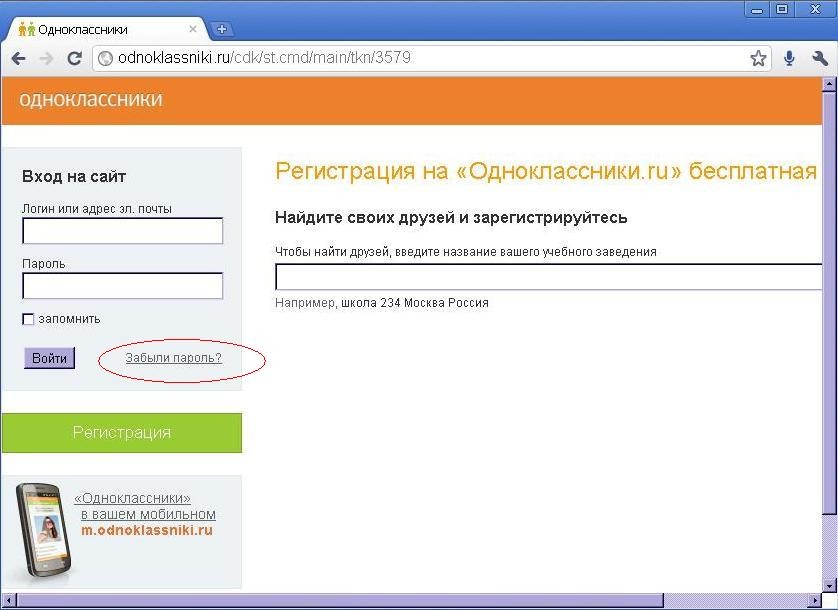Close the Одноклассники tab
The width and height of the screenshot is (838, 610).
point(193,29)
